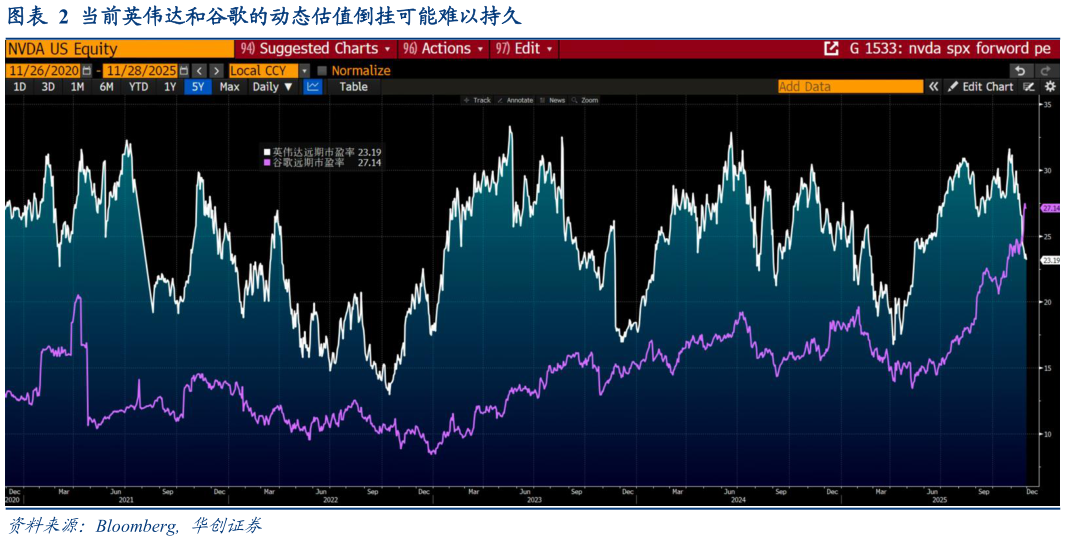This screenshot has width=1066, height=541.
Task: Switch to the Table view tab
Action: click(353, 87)
